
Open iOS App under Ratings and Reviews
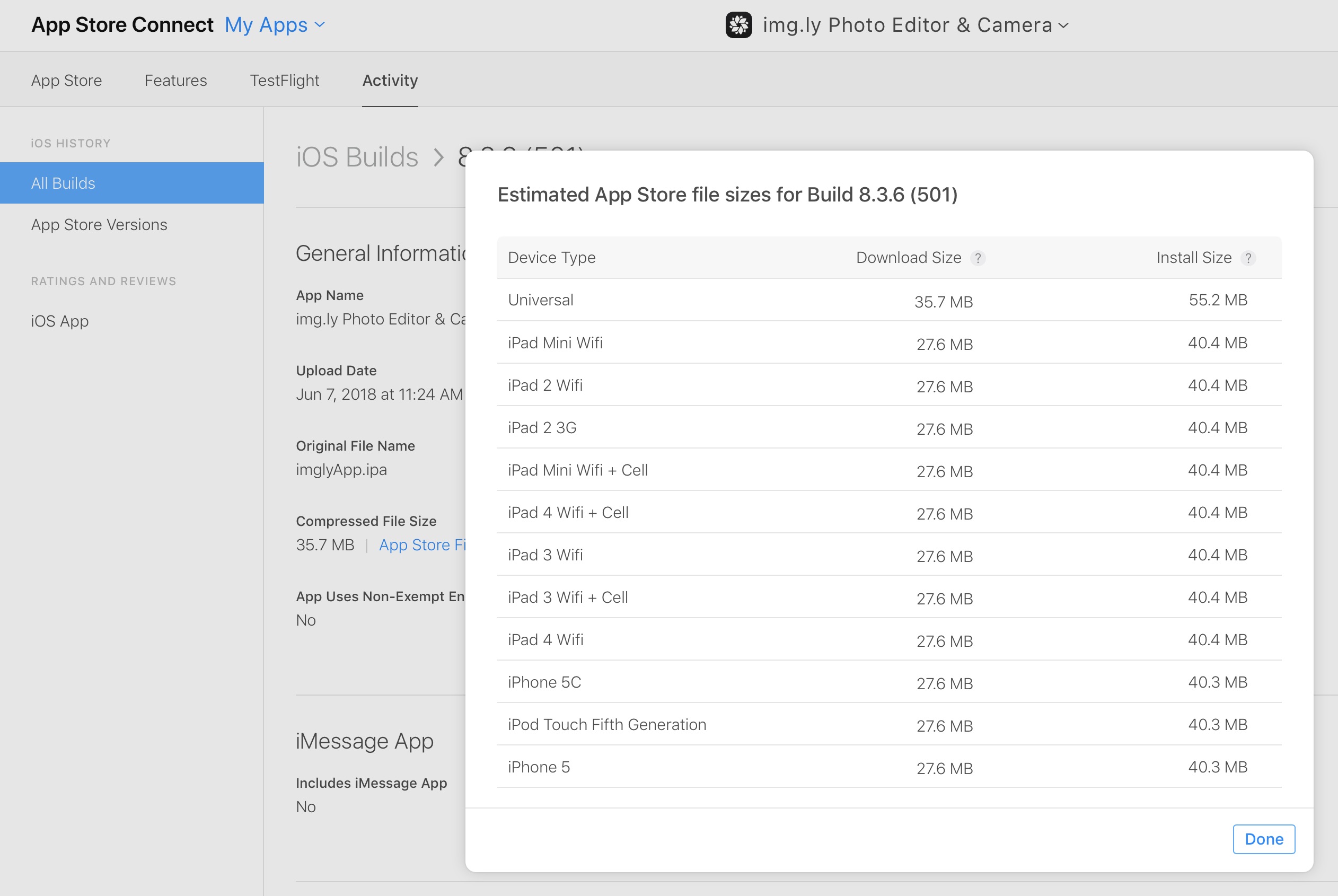60,321
